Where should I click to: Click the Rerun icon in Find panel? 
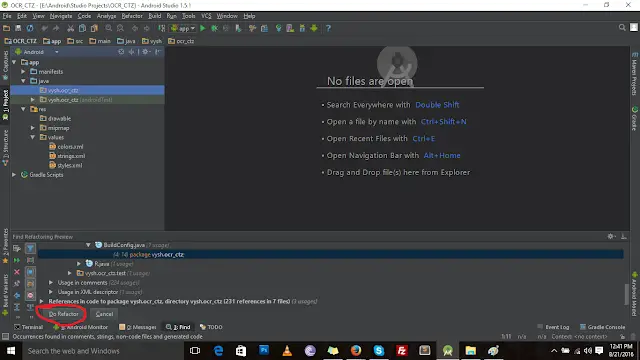click(x=17, y=260)
